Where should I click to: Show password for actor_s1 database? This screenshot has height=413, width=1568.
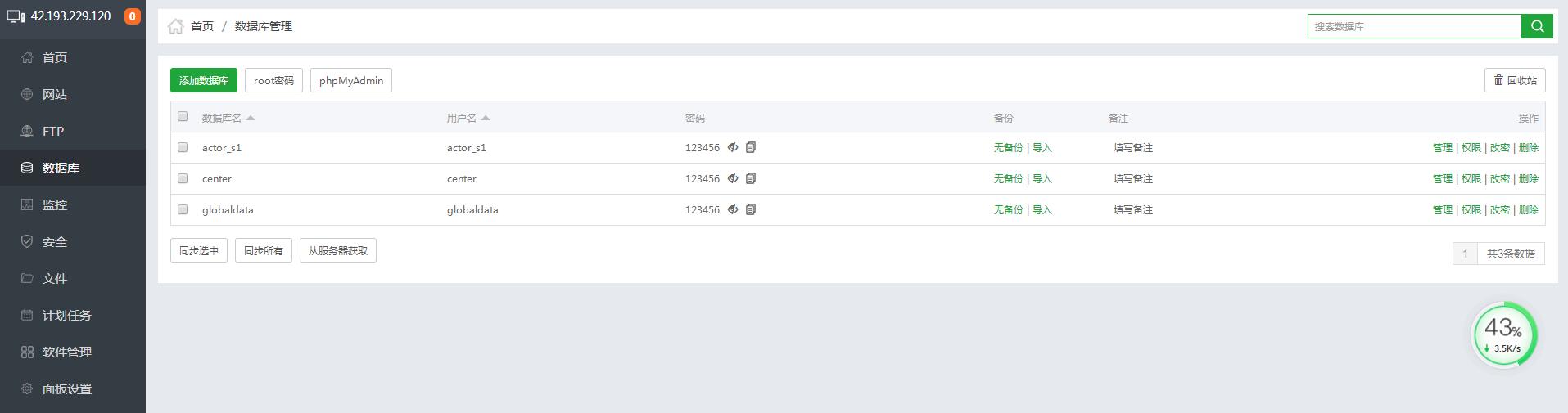[733, 147]
